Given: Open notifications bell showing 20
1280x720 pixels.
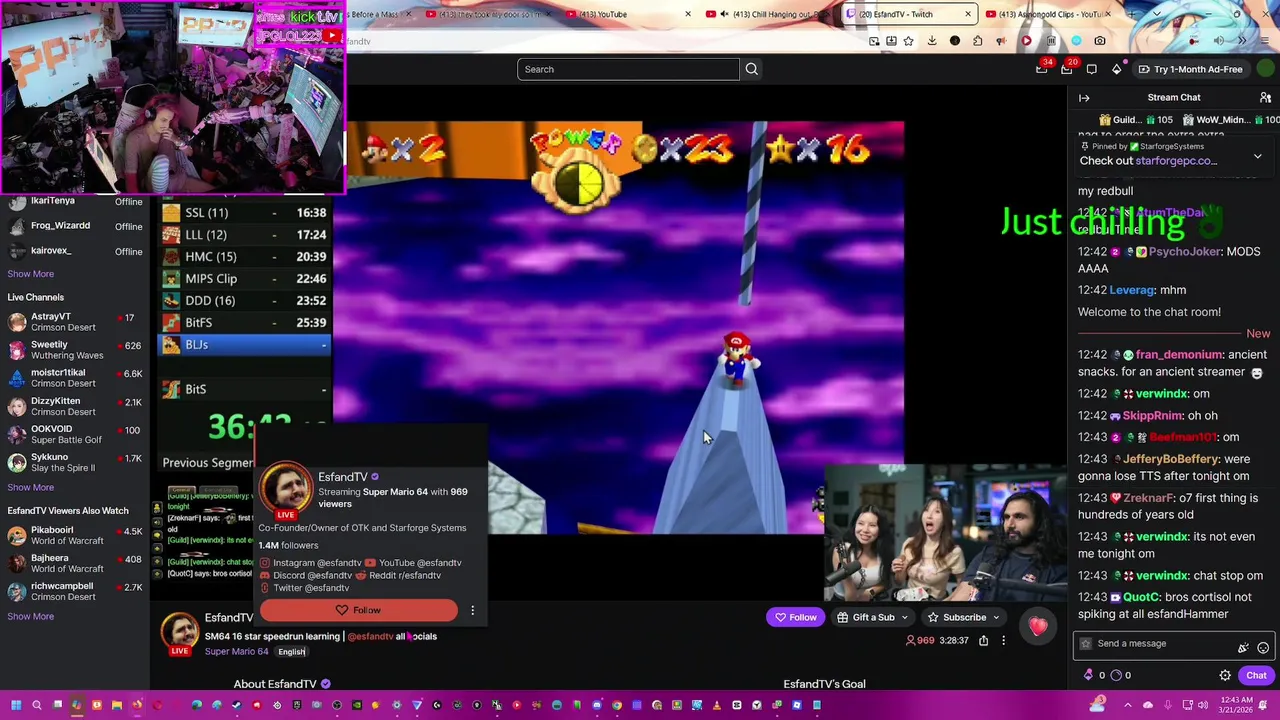Looking at the screenshot, I should click(x=1066, y=69).
